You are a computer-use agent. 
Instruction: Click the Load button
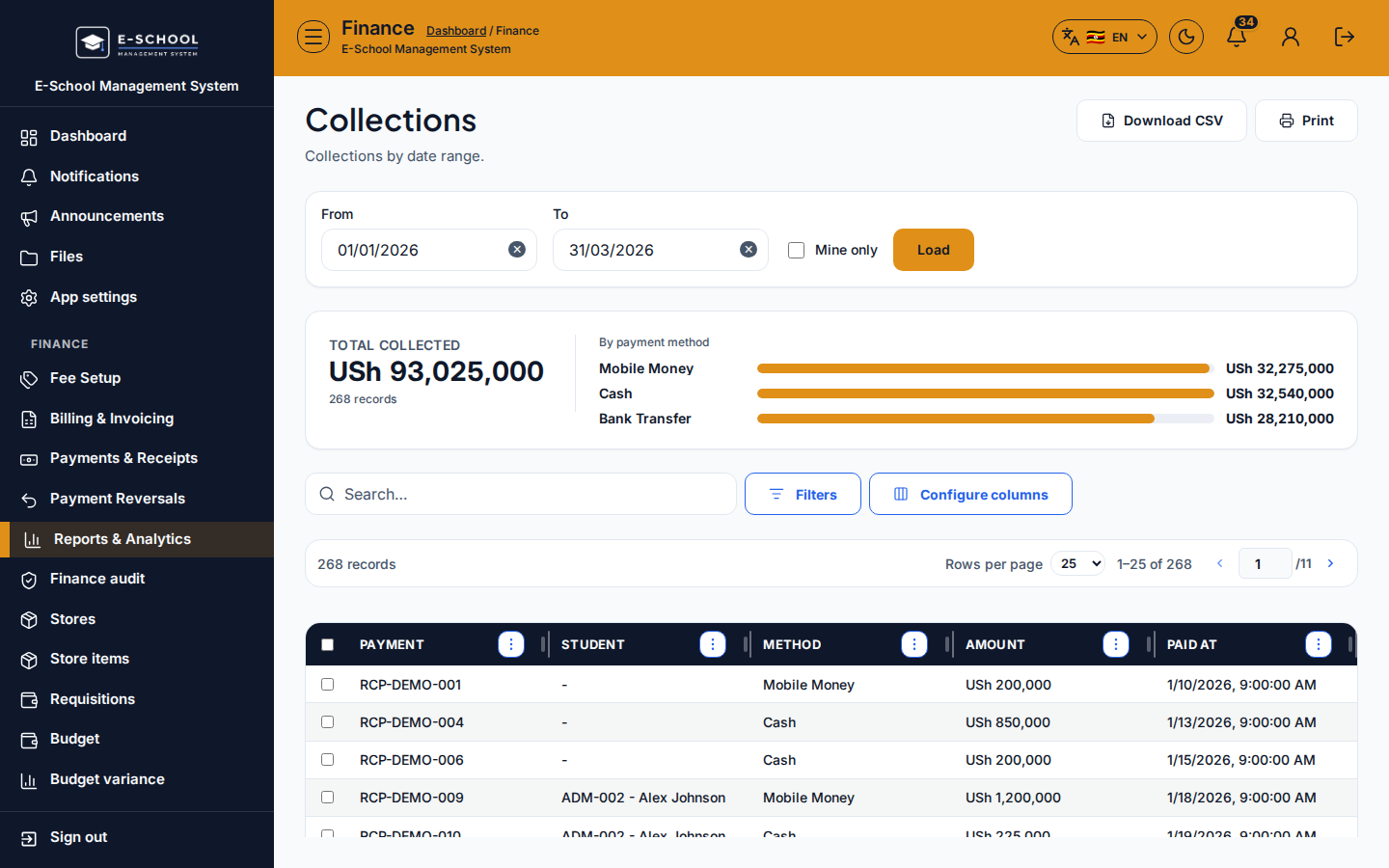[934, 250]
